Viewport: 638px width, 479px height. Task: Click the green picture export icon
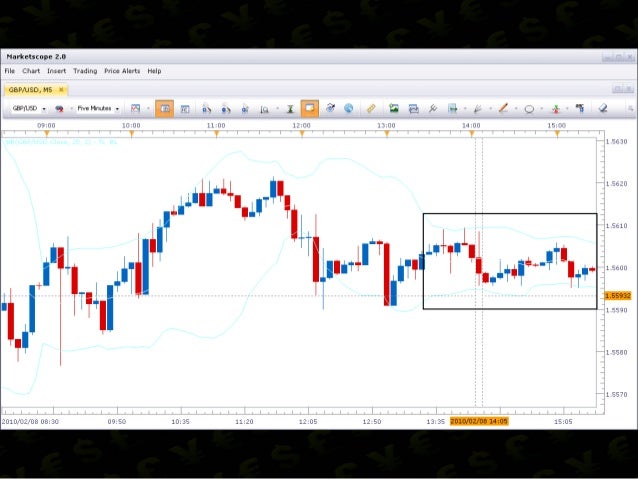[393, 108]
